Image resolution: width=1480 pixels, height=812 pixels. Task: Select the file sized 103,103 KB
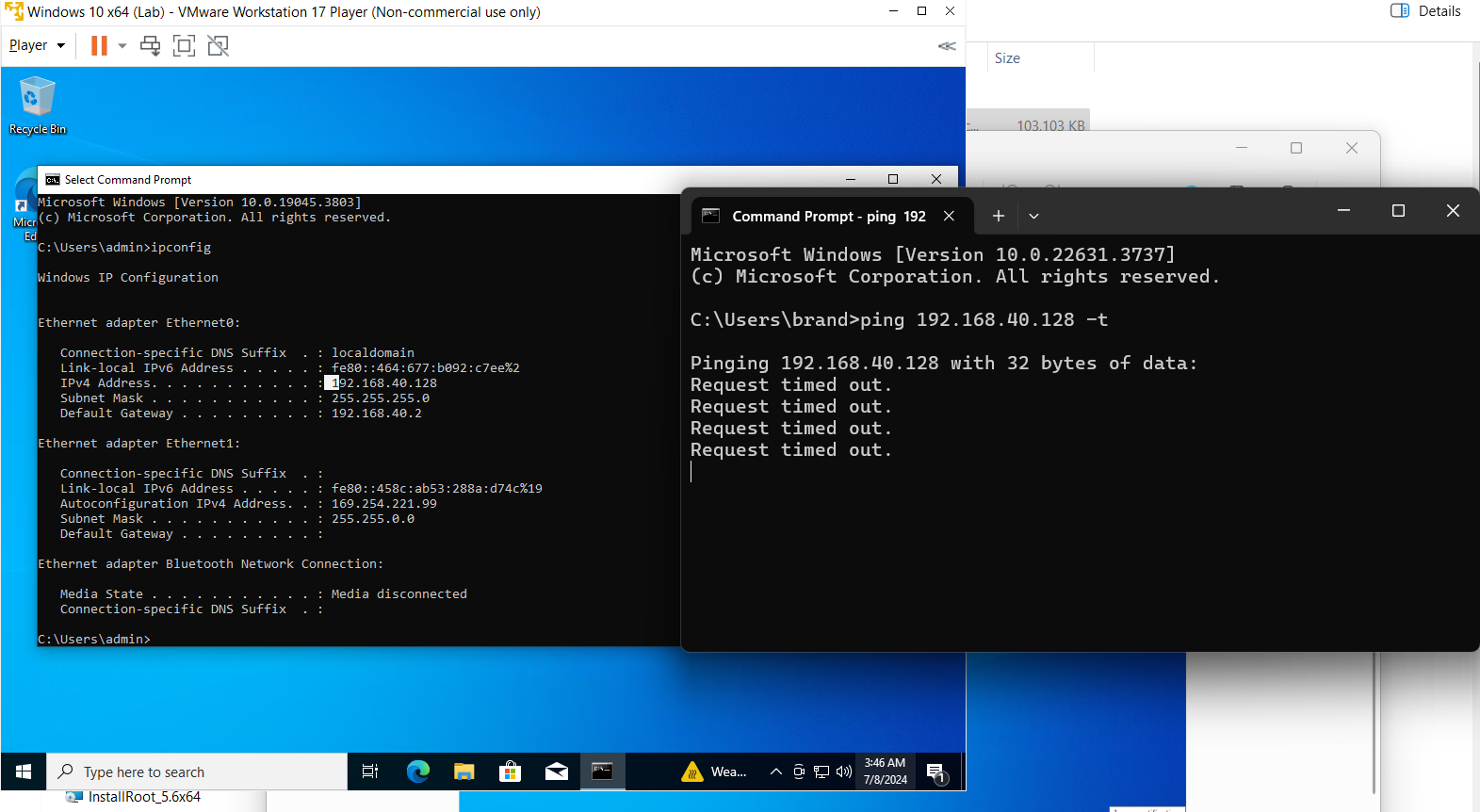click(x=1050, y=124)
